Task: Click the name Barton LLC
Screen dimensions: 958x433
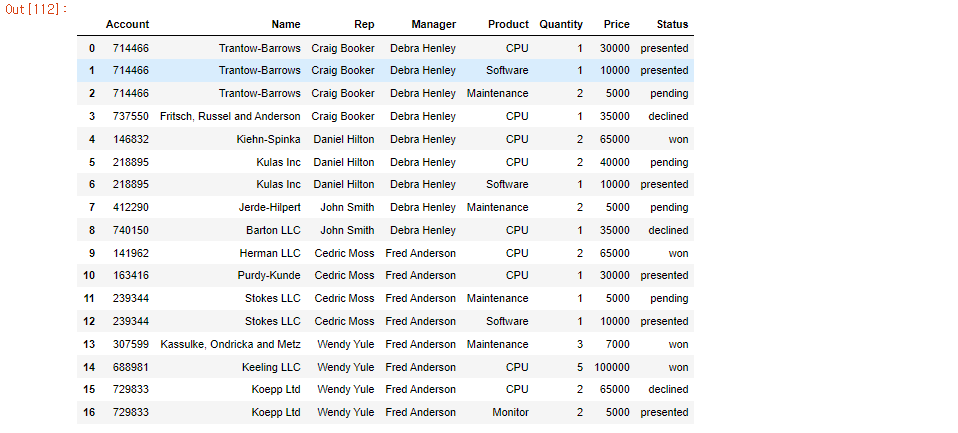Action: pos(273,230)
